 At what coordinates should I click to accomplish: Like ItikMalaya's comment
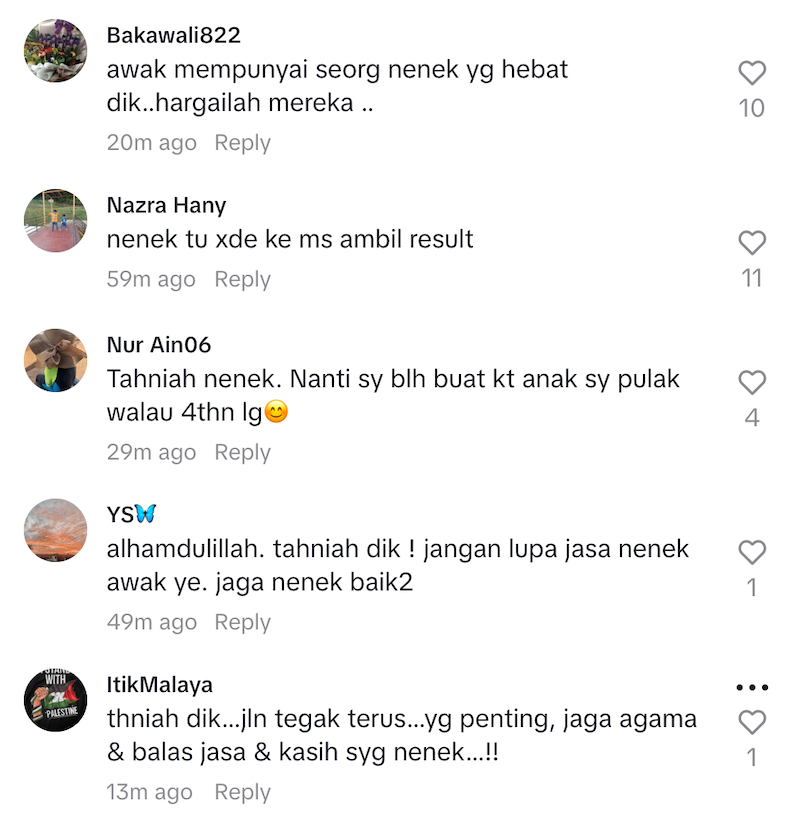(x=752, y=722)
